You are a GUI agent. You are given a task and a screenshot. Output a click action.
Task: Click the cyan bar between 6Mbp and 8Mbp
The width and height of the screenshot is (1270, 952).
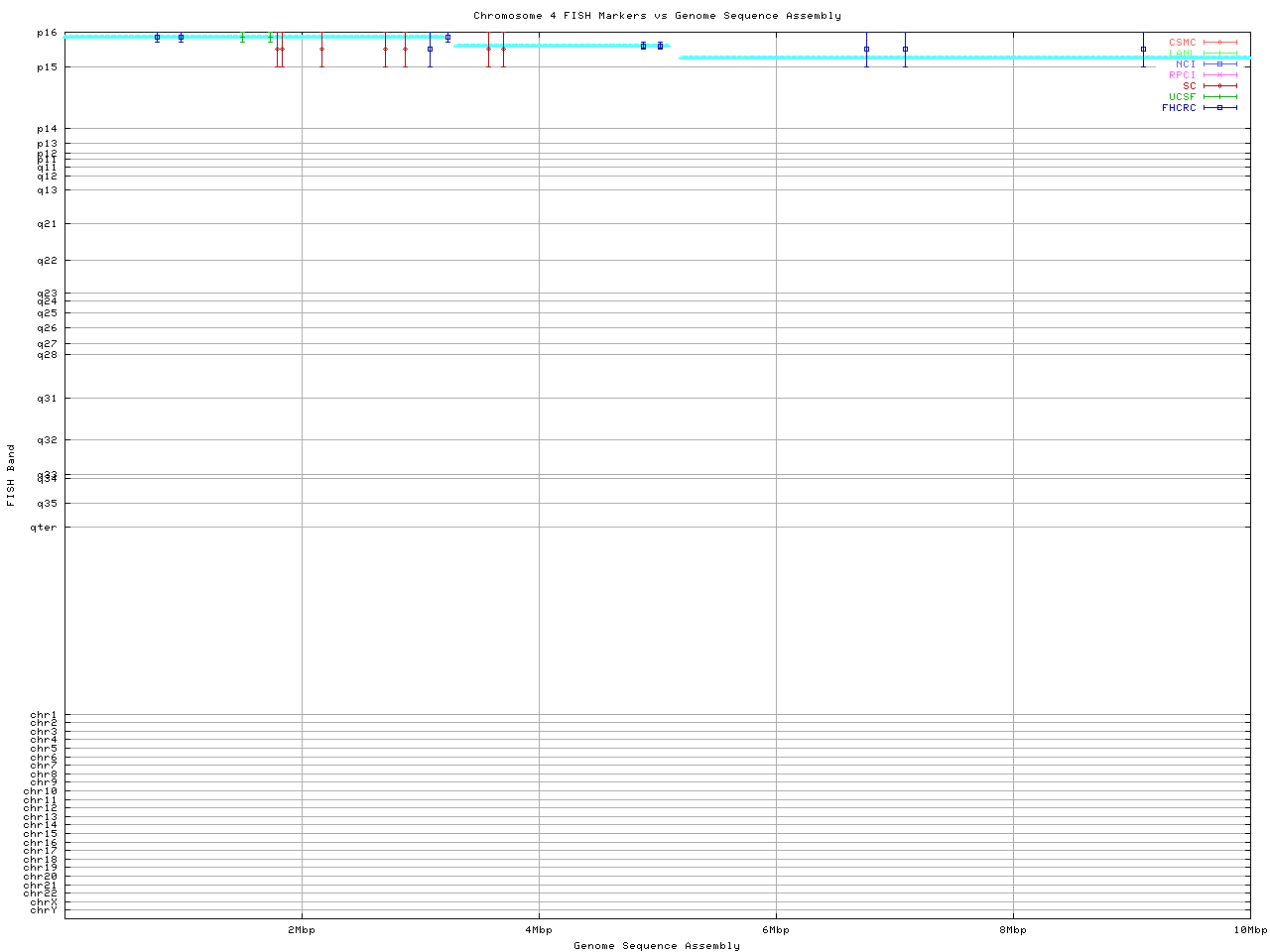click(x=893, y=58)
